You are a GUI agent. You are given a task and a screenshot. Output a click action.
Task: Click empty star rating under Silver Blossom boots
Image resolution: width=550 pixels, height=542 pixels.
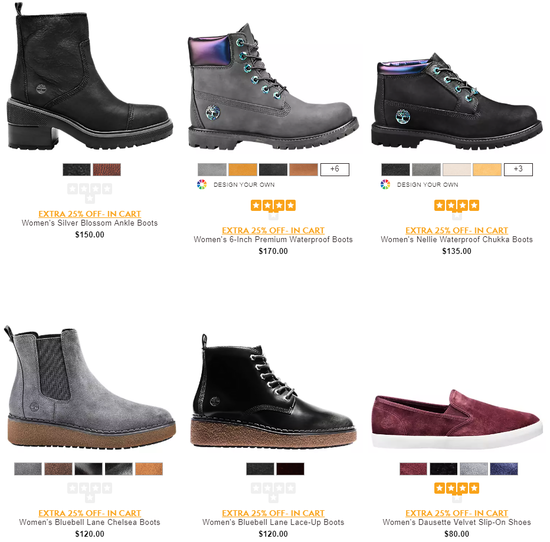(x=90, y=193)
